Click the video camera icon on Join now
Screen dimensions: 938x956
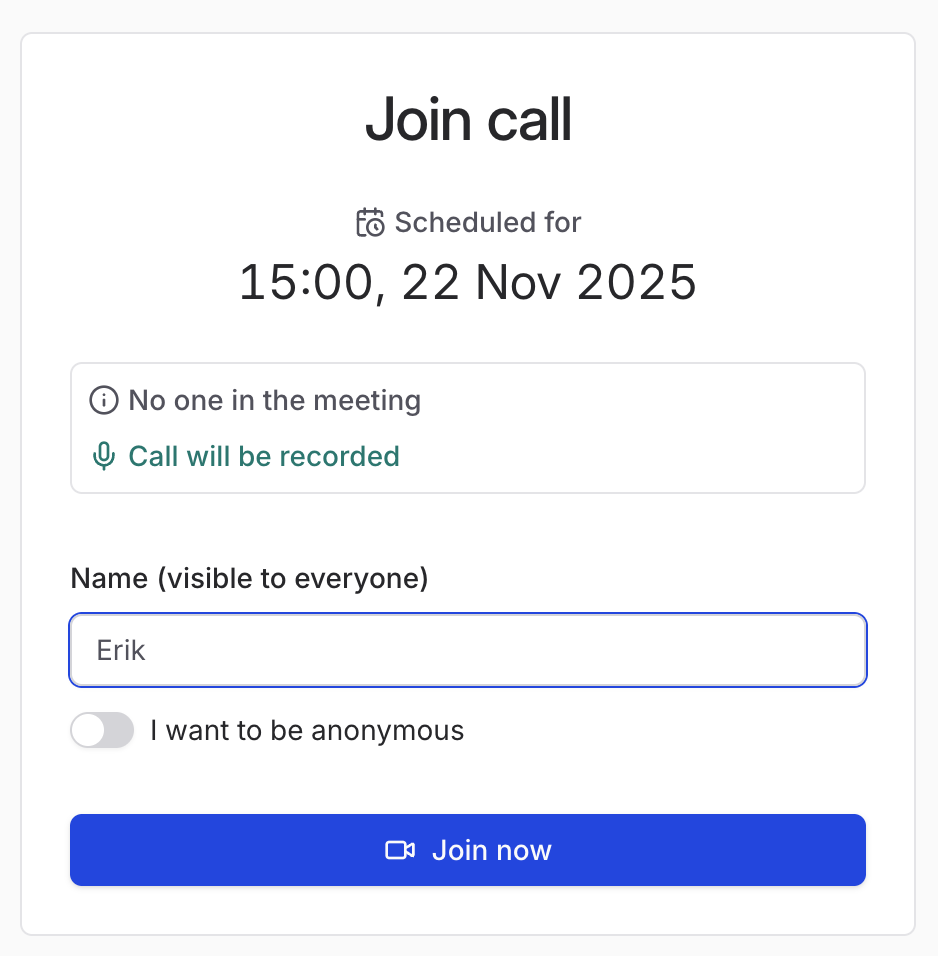pos(400,850)
